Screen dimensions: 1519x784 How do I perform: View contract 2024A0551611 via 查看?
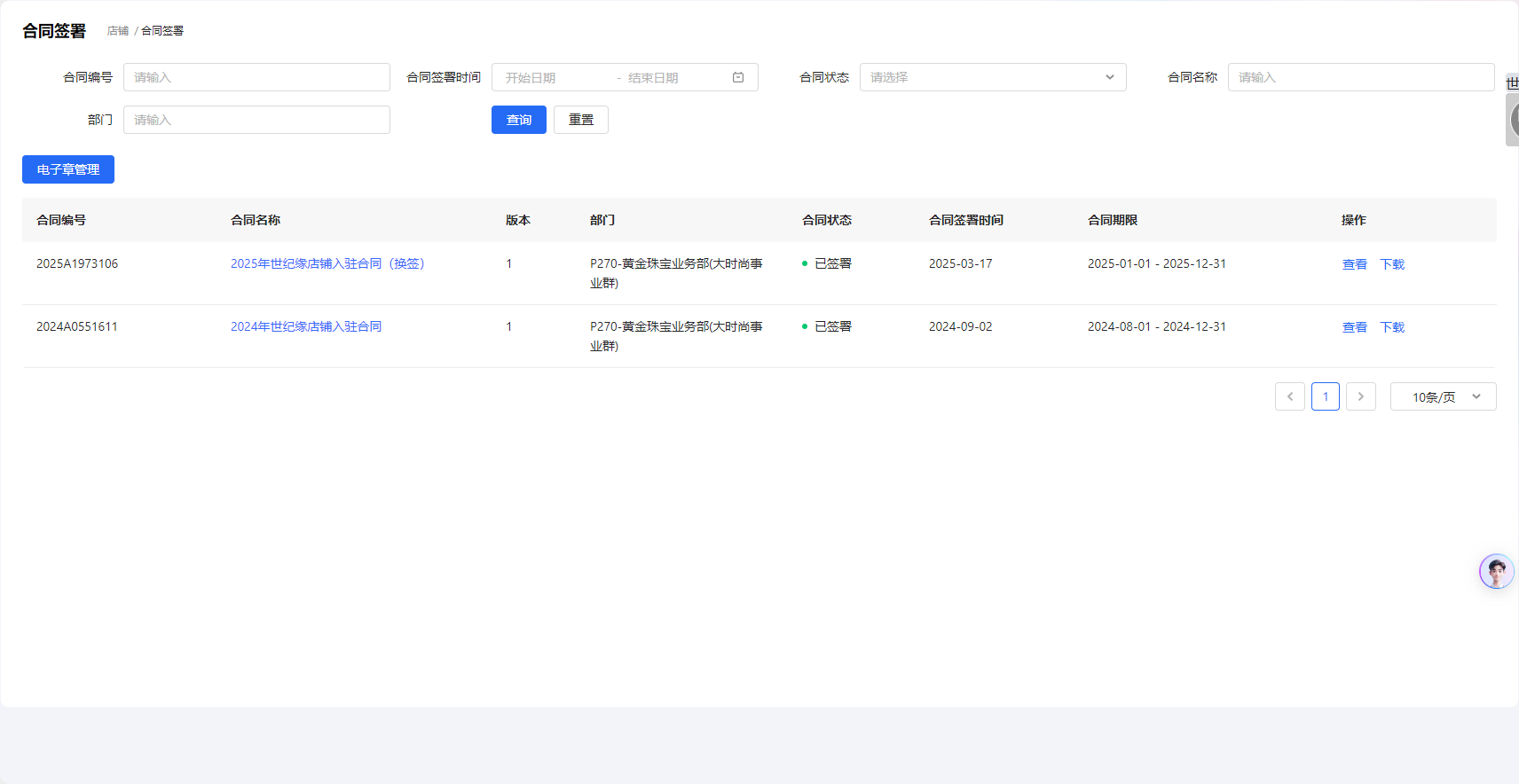coord(1354,327)
